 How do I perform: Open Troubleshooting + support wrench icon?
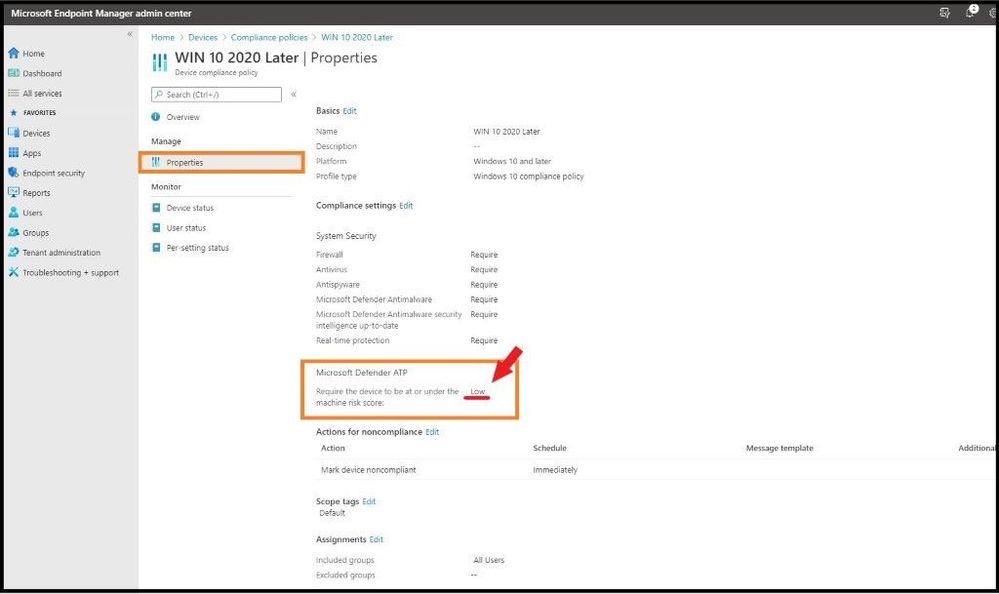(x=13, y=272)
